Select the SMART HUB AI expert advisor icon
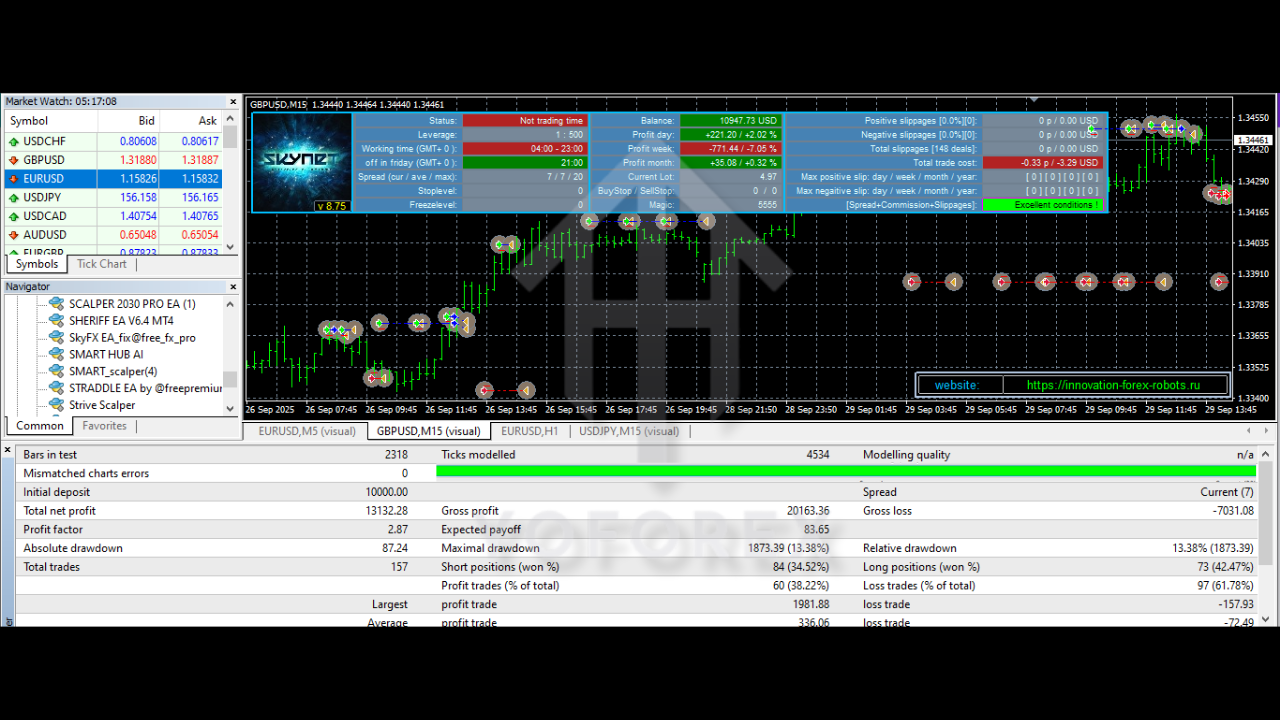Screen dimensions: 1280x720 click(55, 354)
